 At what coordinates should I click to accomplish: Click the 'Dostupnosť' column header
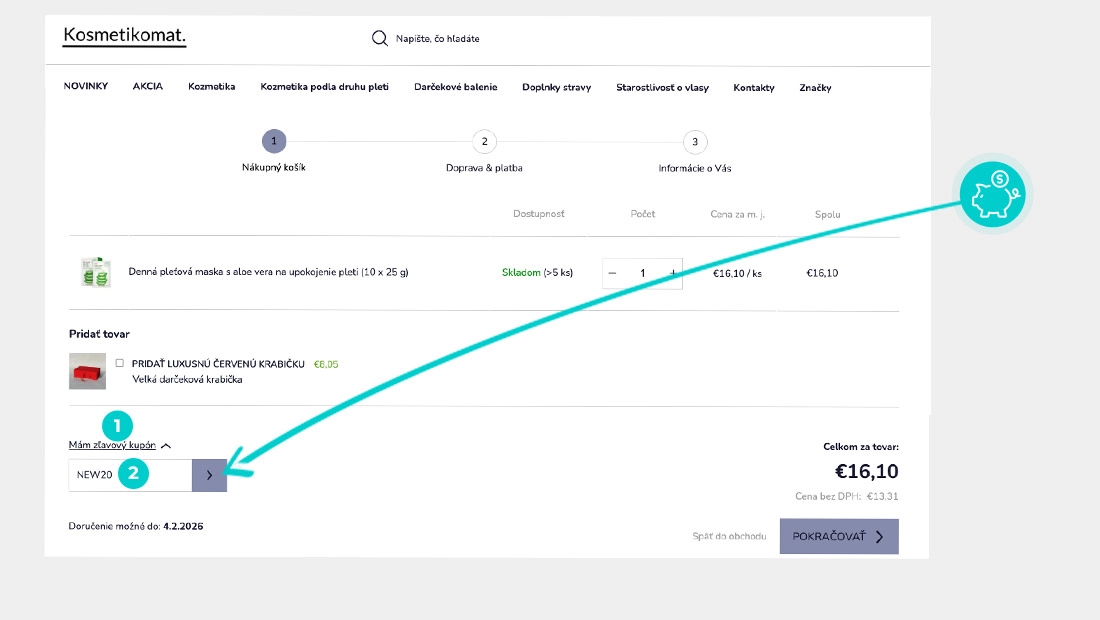coord(539,214)
